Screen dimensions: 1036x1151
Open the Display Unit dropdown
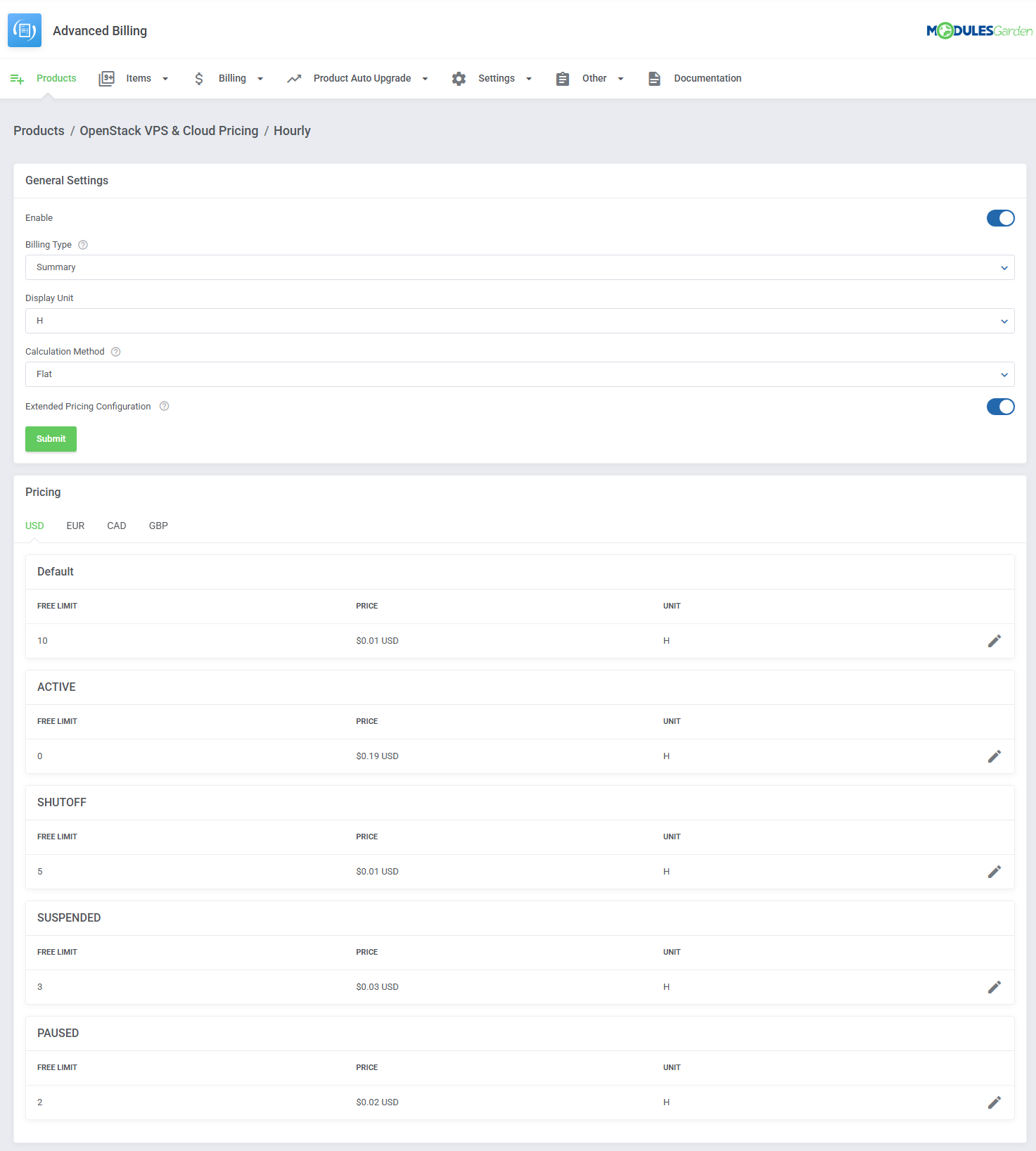coord(520,321)
